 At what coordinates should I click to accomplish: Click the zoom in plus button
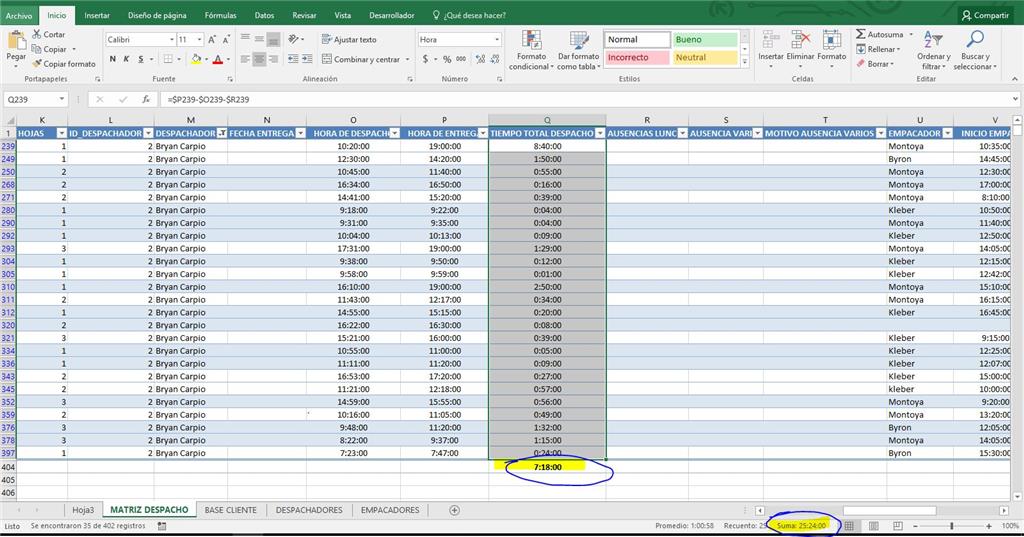click(x=989, y=526)
